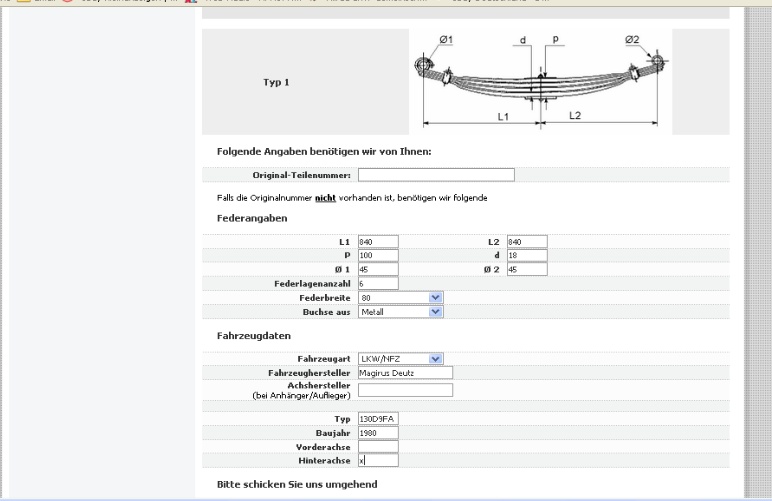The image size is (772, 501).
Task: Click the empty Vorderachse field
Action: pos(378,447)
